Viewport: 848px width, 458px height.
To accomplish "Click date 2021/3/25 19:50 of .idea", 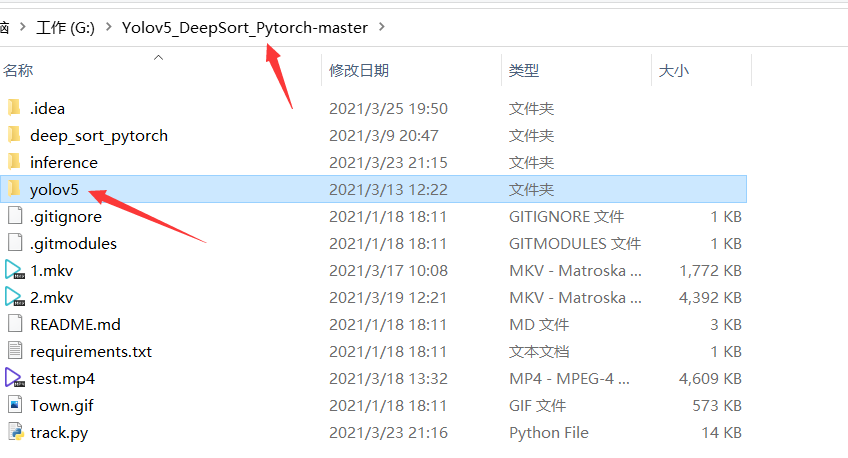I will pos(388,109).
